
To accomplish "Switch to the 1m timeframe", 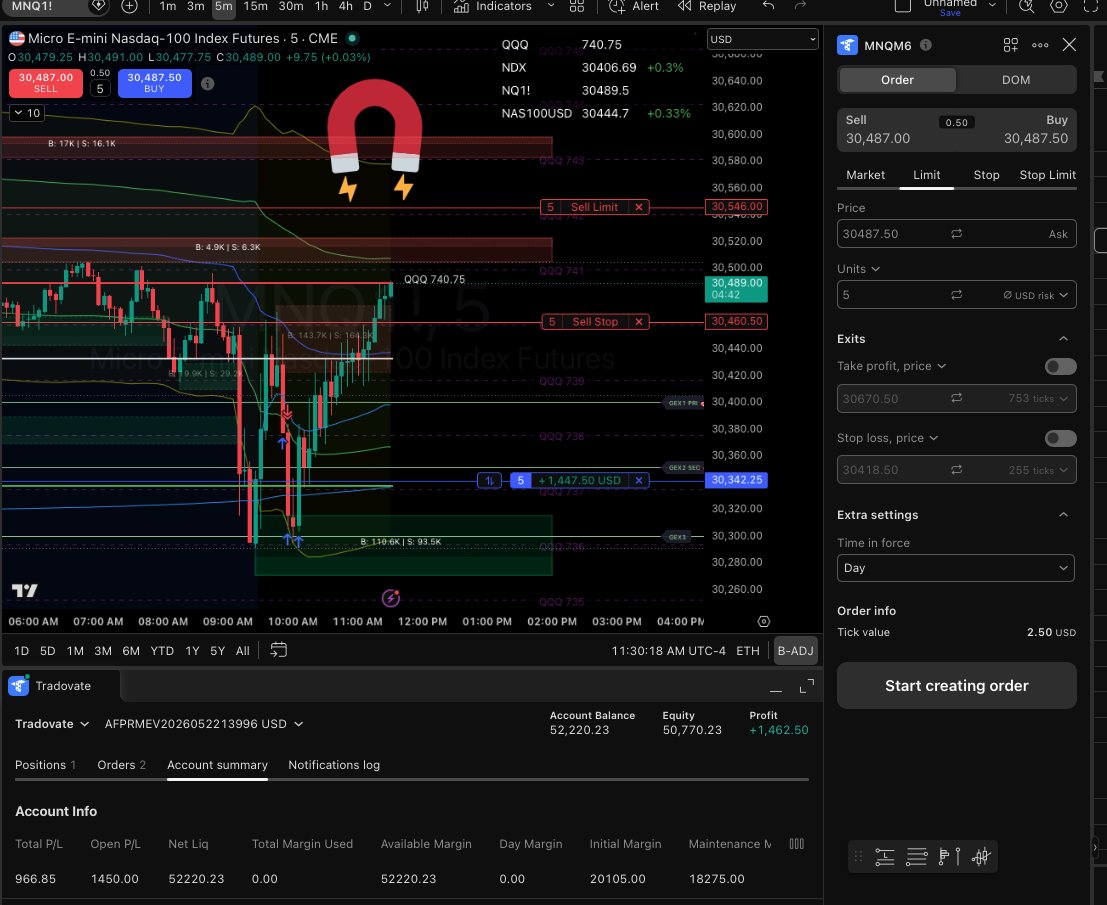I will [x=167, y=6].
